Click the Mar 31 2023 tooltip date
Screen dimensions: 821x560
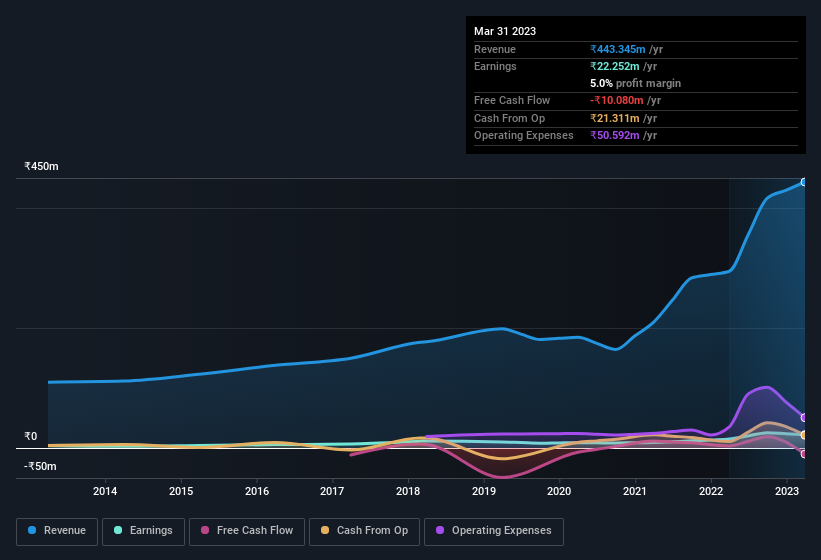(505, 31)
